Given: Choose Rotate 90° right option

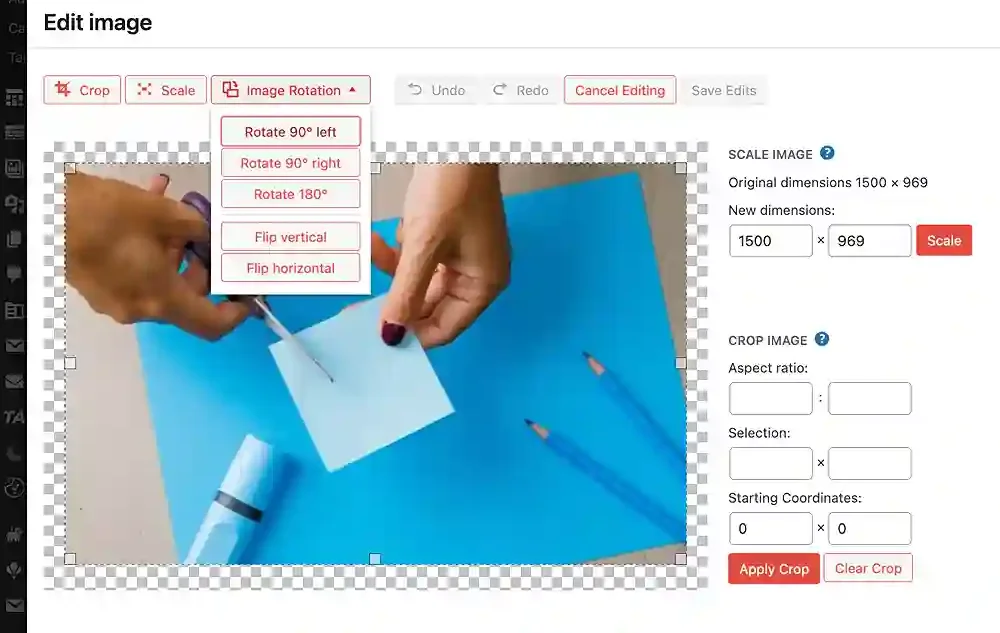Looking at the screenshot, I should point(291,163).
